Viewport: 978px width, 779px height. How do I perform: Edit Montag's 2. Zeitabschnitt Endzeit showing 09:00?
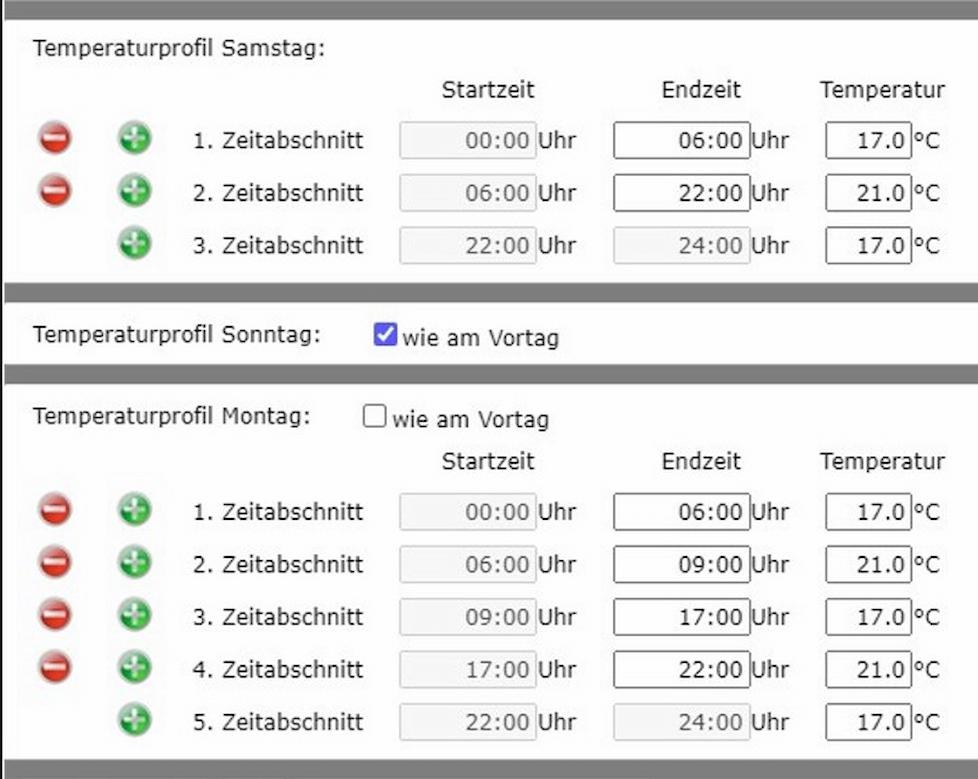tap(681, 563)
